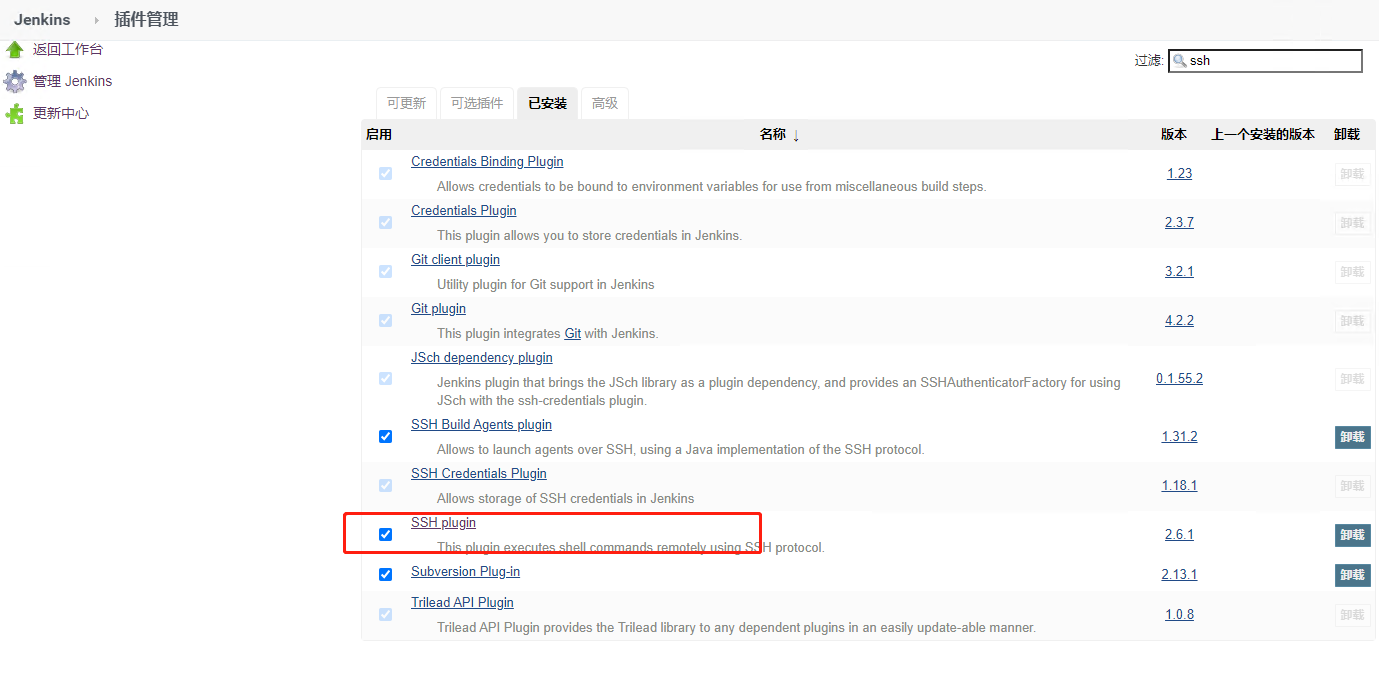Click the Credentials Plugin checkbox
The height and width of the screenshot is (677, 1379).
point(385,222)
